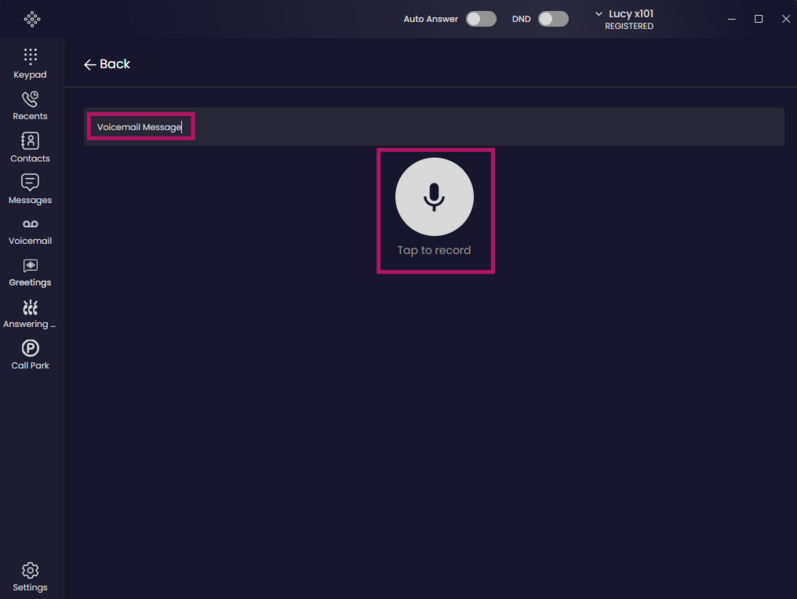Open the Recents call history
797x599 pixels.
click(30, 106)
